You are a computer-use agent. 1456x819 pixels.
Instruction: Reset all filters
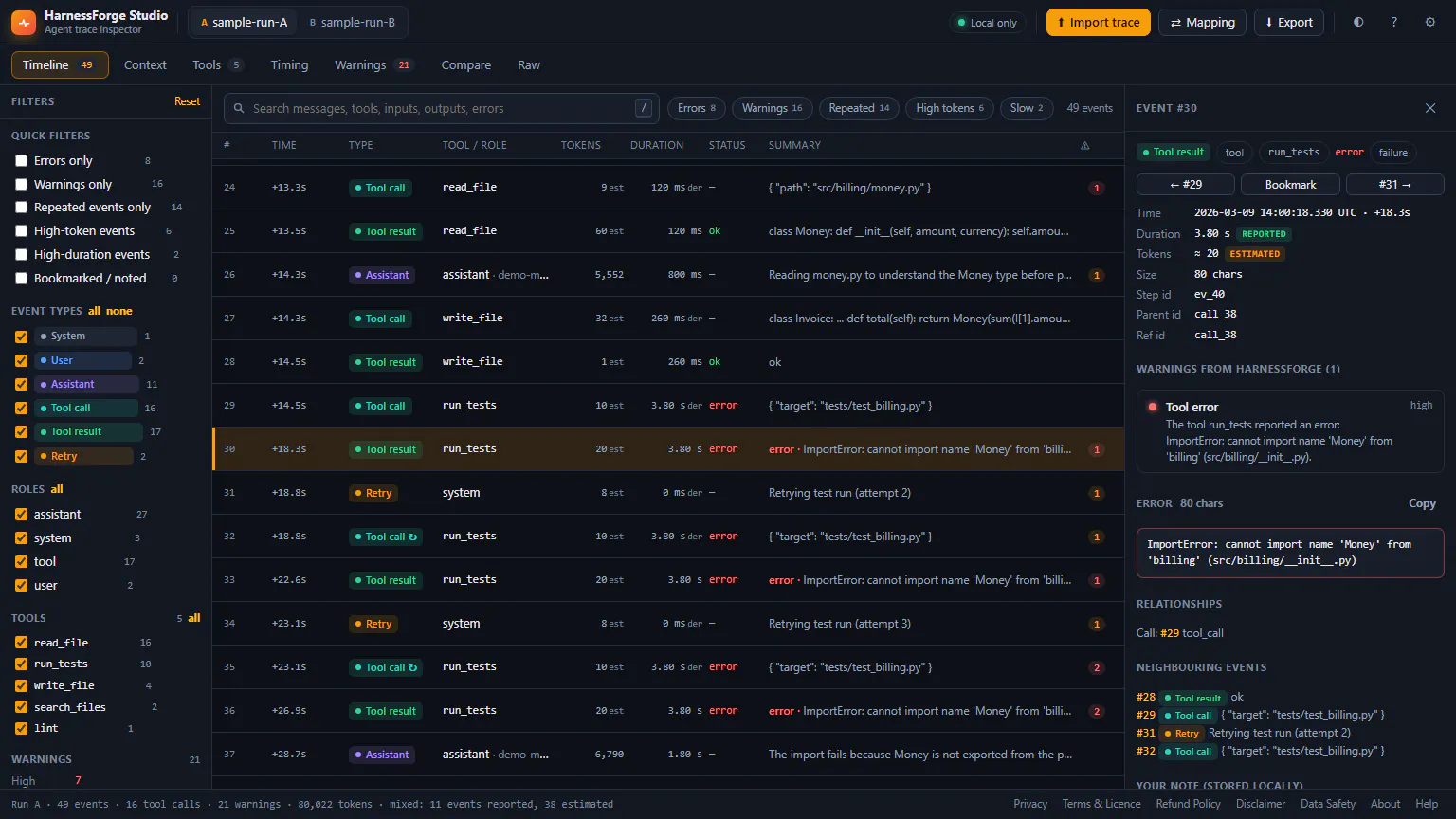click(187, 101)
